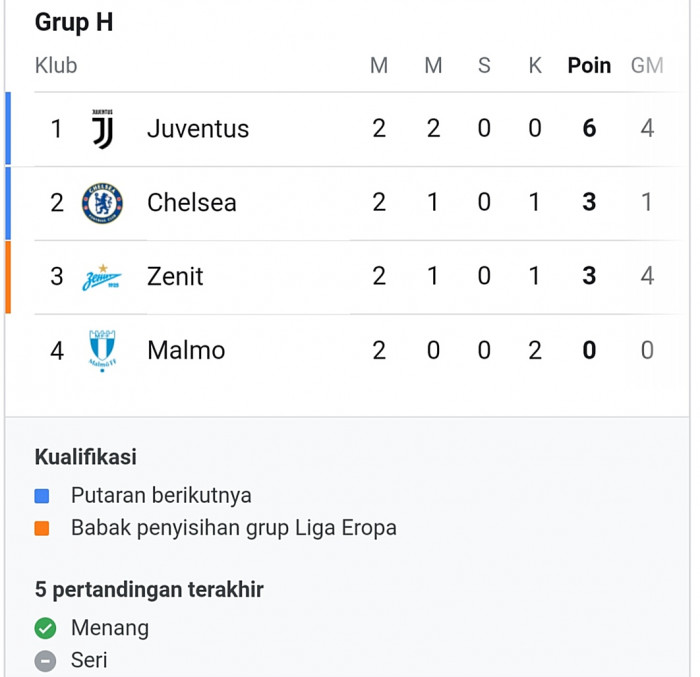The height and width of the screenshot is (677, 700).
Task: Click the GM column header
Action: click(647, 66)
